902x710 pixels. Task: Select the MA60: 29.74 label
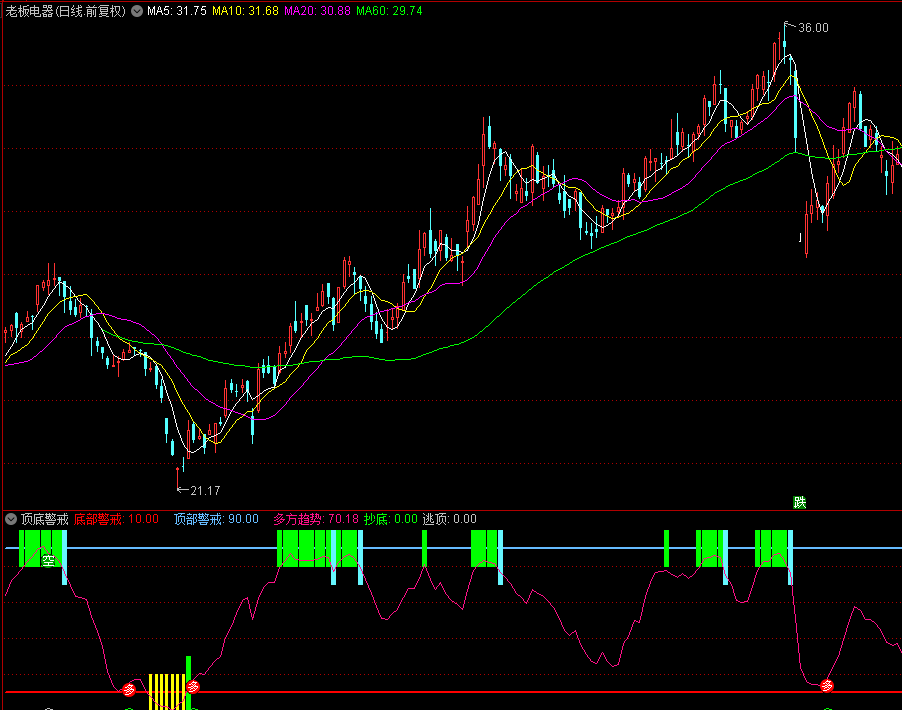pos(389,11)
